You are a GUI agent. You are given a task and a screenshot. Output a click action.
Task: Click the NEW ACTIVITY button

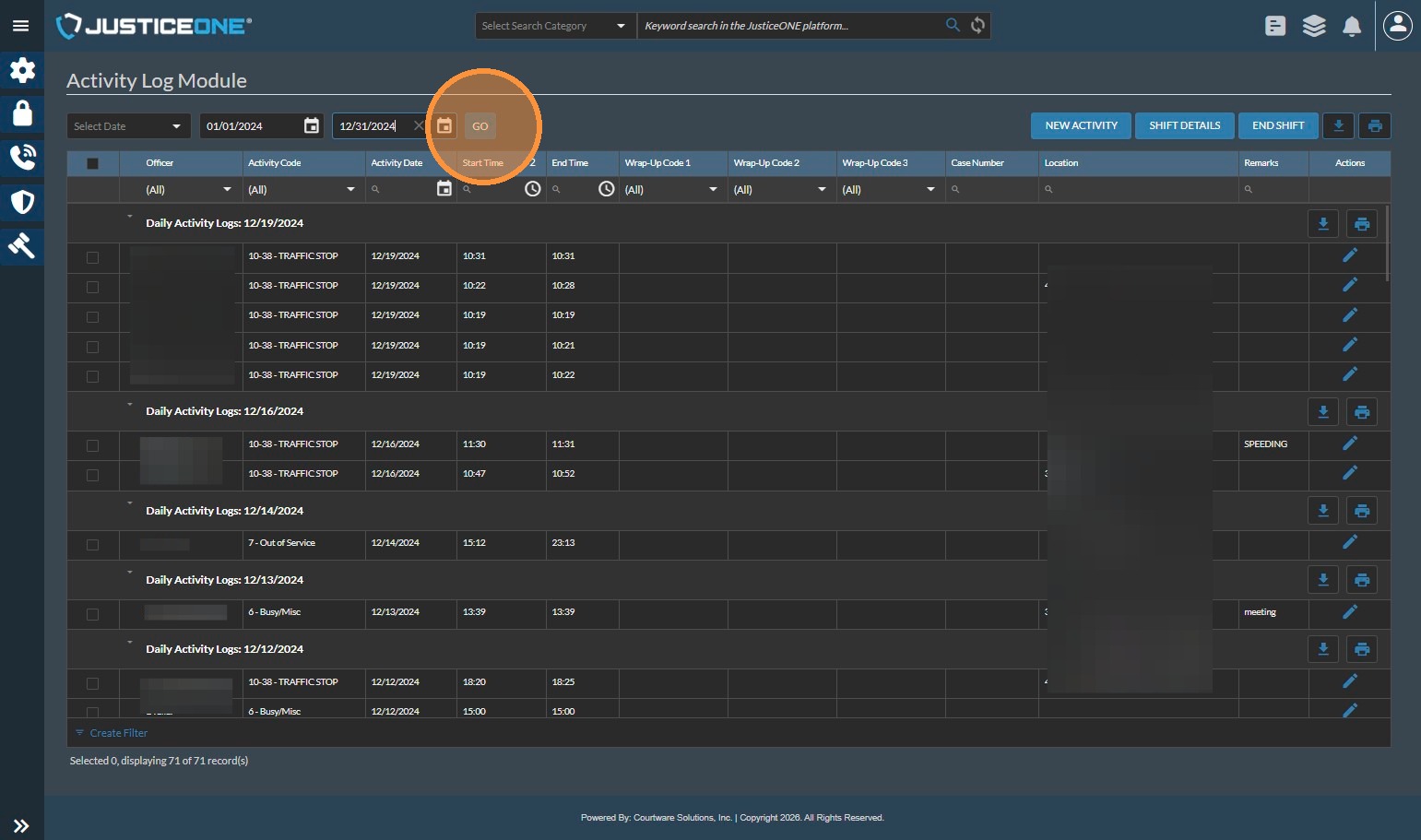tap(1080, 125)
